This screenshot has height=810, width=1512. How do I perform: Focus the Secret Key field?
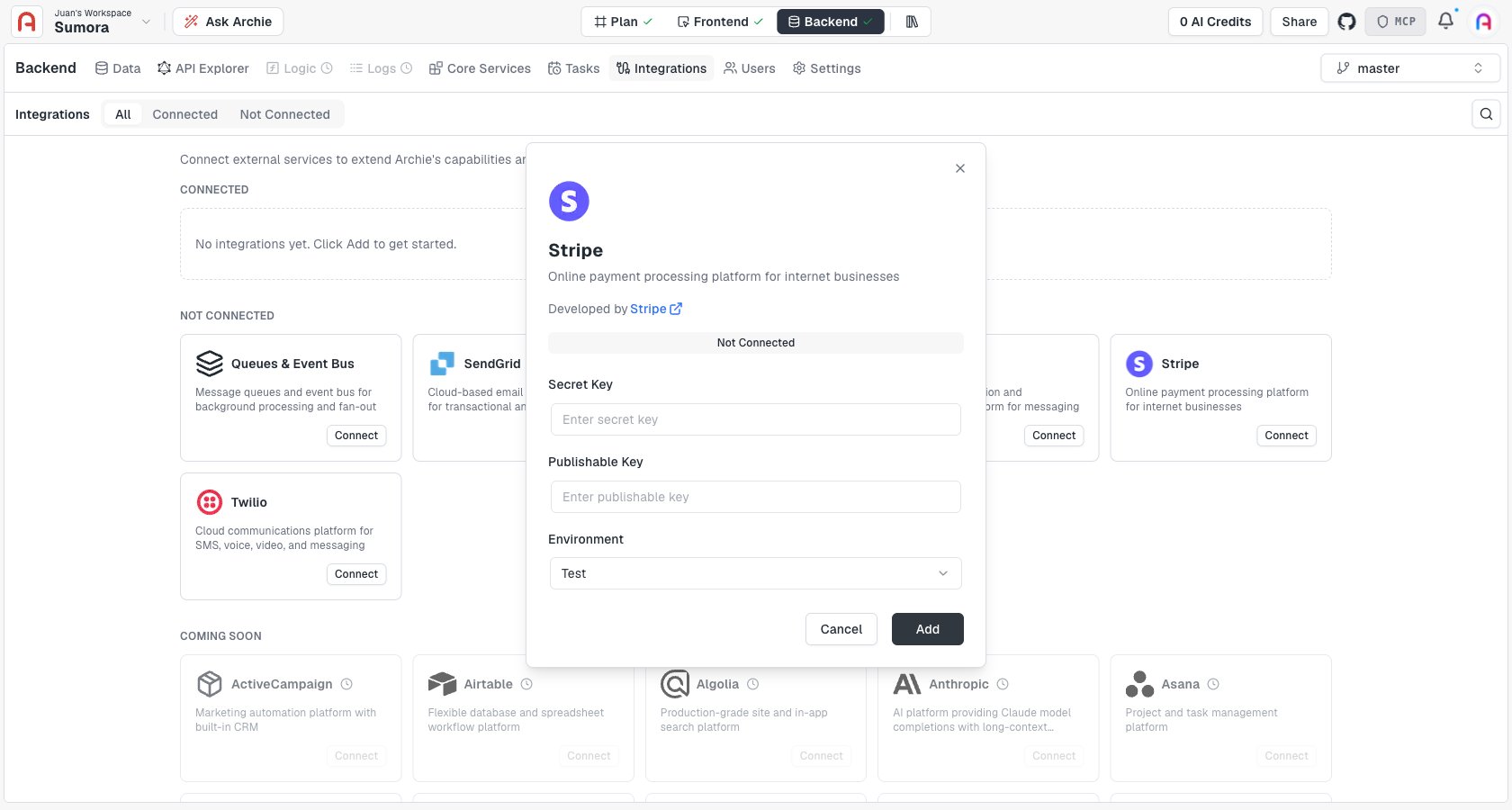tap(756, 419)
